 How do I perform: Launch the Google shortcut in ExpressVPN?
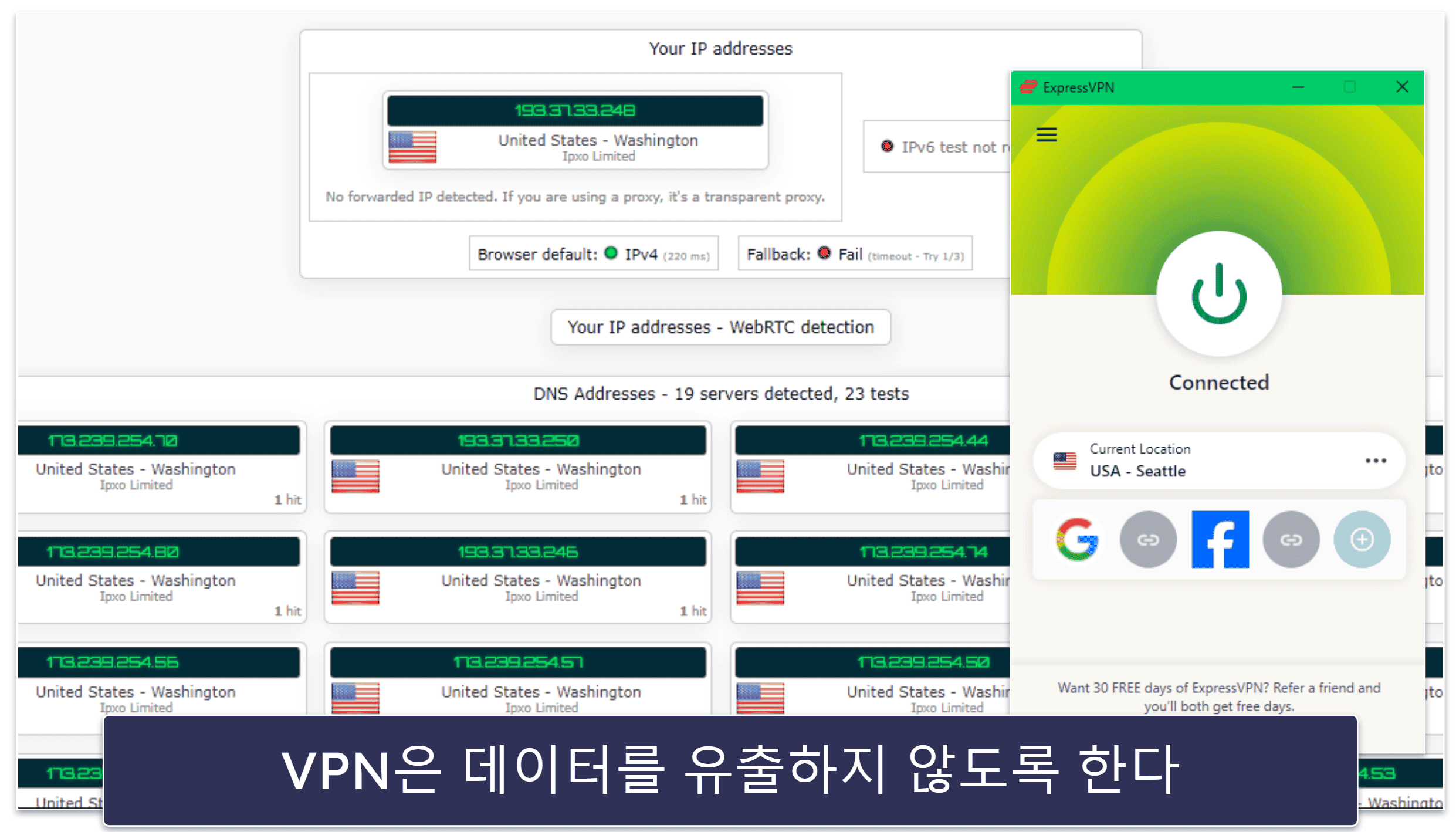[1077, 539]
